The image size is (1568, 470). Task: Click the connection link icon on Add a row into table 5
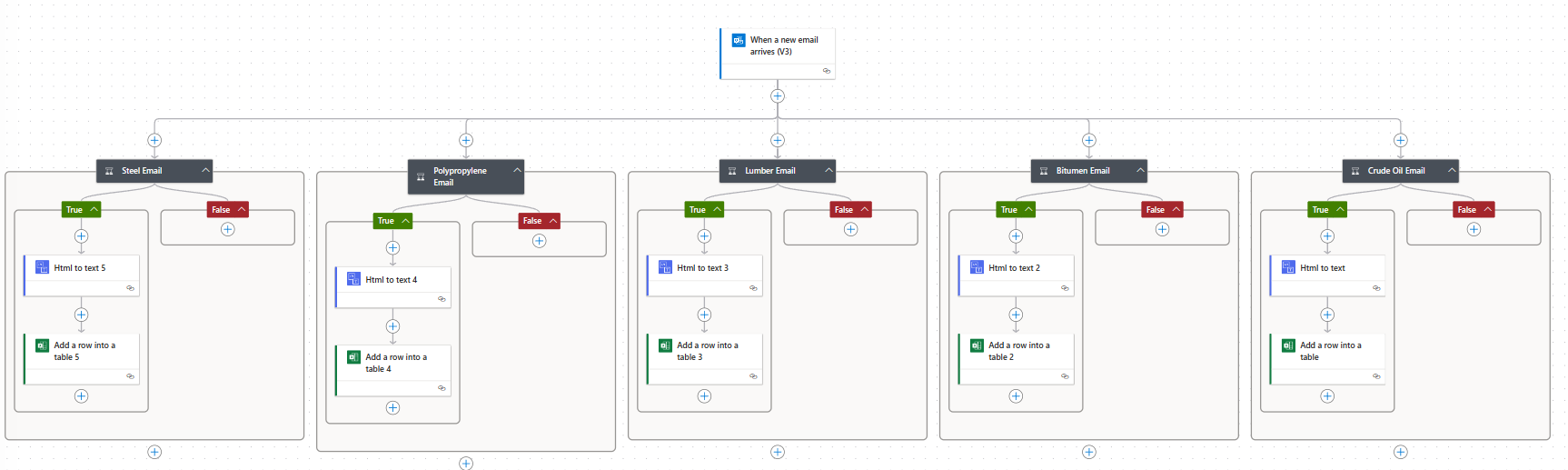pyautogui.click(x=130, y=375)
